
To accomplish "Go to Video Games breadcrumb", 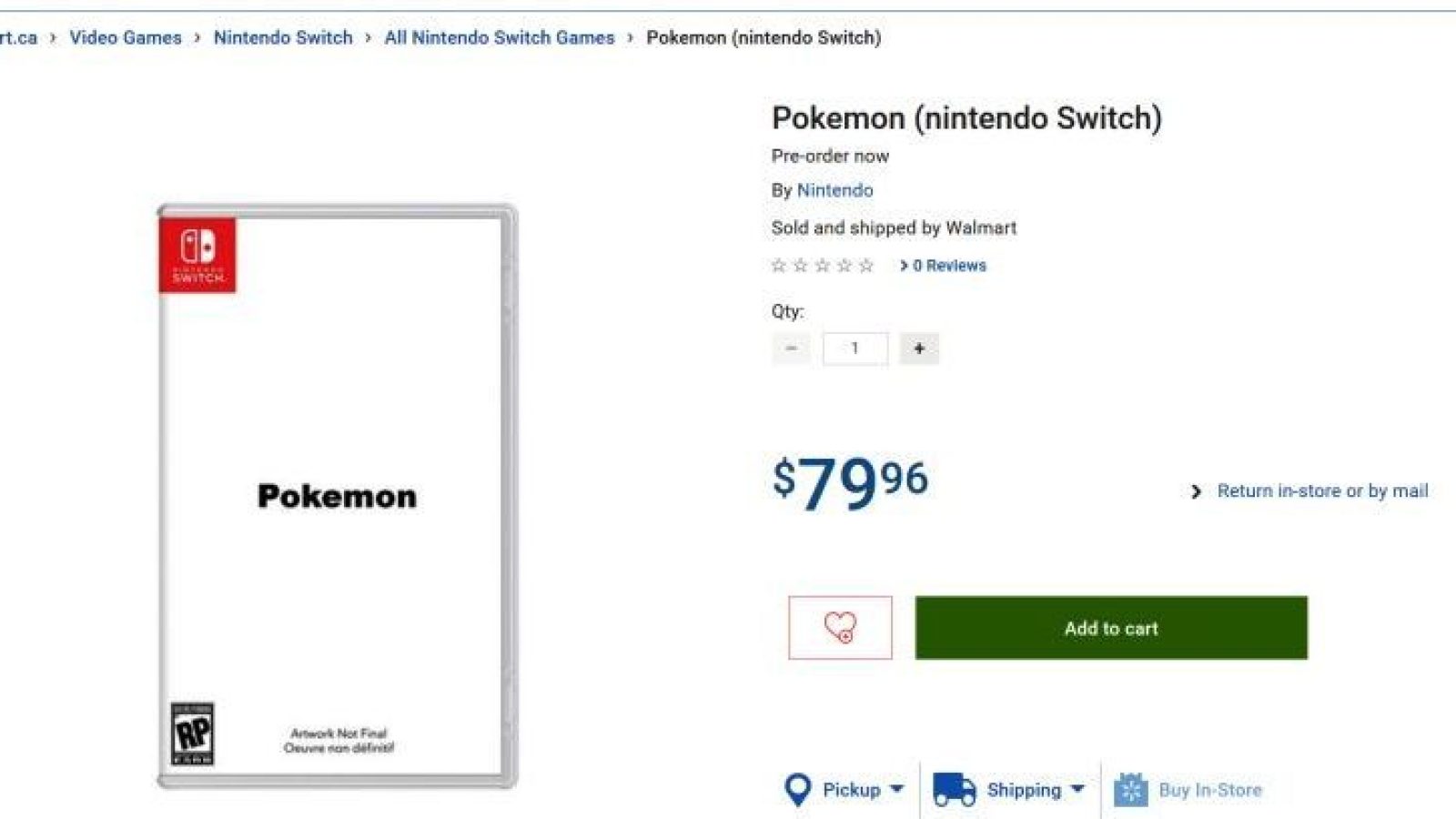I will pos(126,37).
